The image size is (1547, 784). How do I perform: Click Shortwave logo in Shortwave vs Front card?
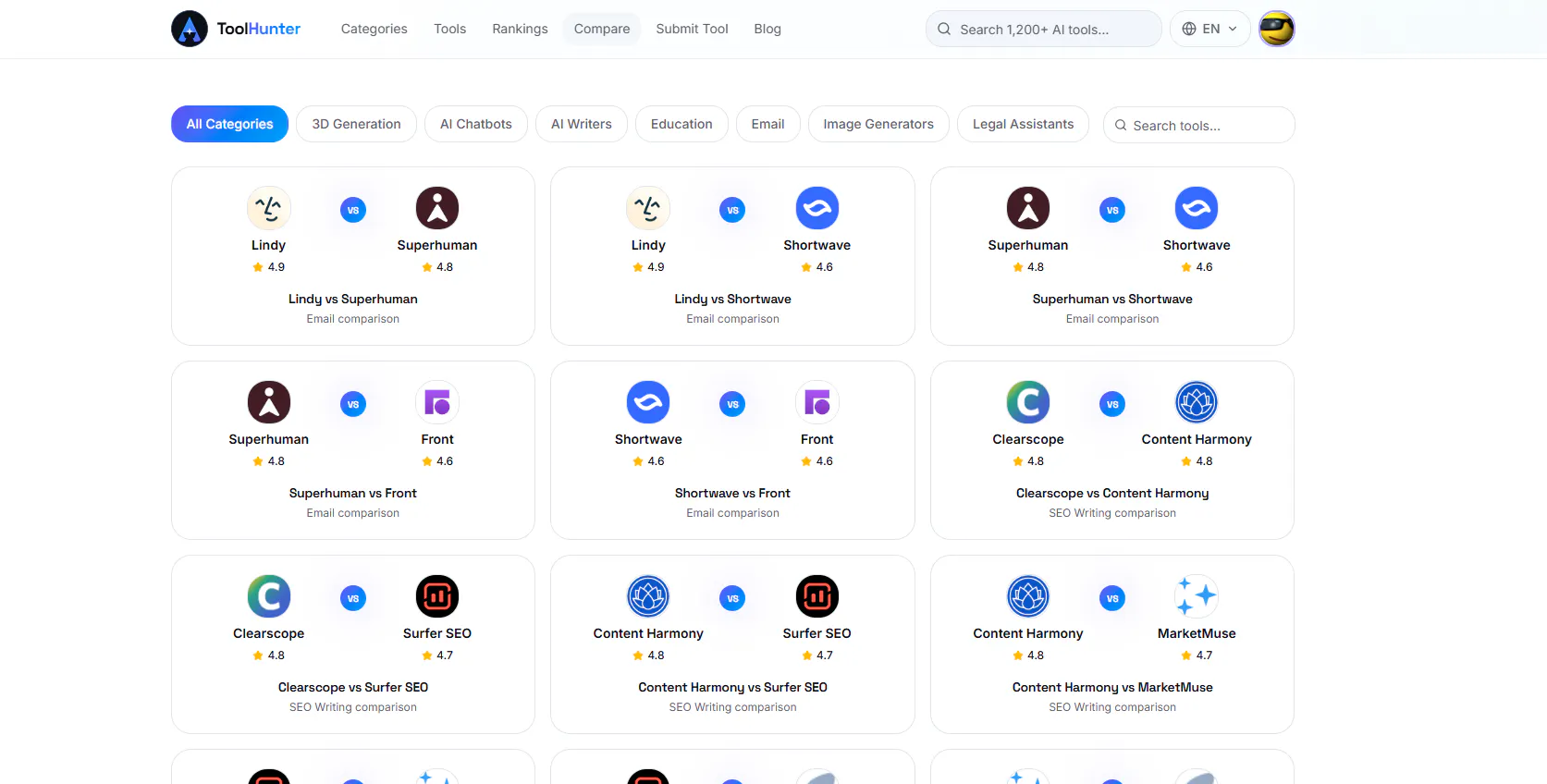pos(648,402)
